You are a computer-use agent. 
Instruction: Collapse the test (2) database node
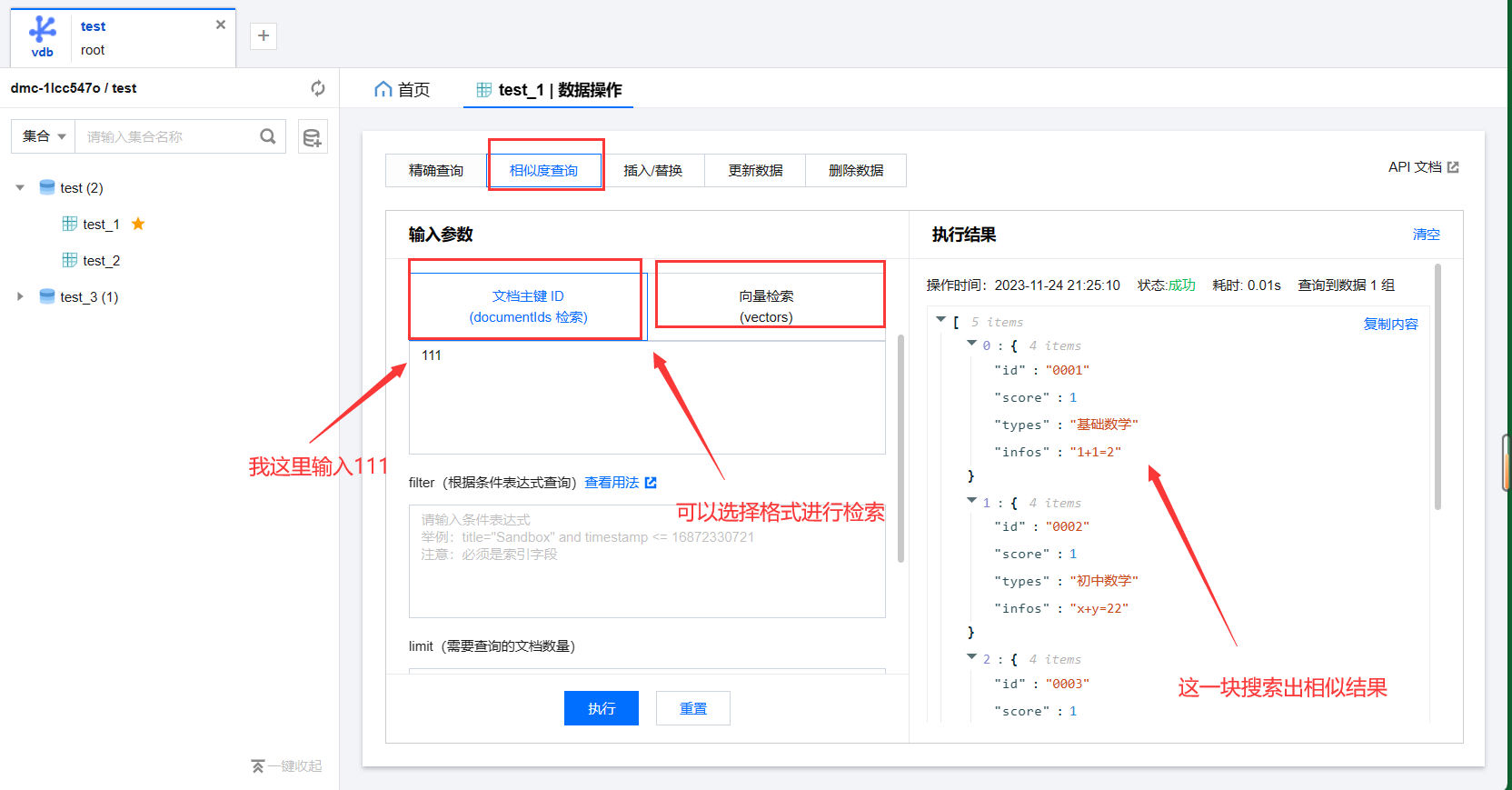[x=20, y=188]
